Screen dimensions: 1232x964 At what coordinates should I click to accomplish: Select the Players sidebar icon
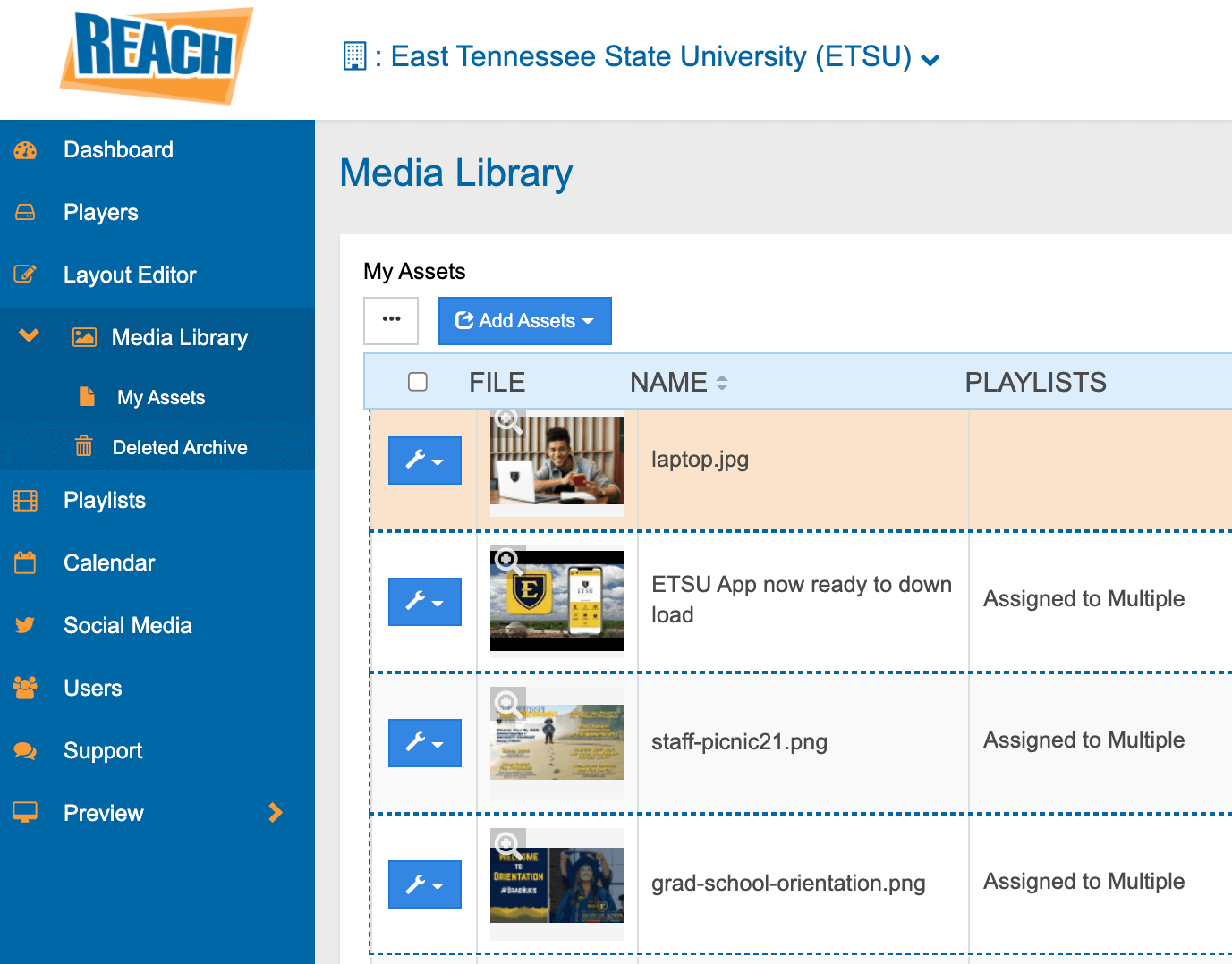click(x=24, y=212)
